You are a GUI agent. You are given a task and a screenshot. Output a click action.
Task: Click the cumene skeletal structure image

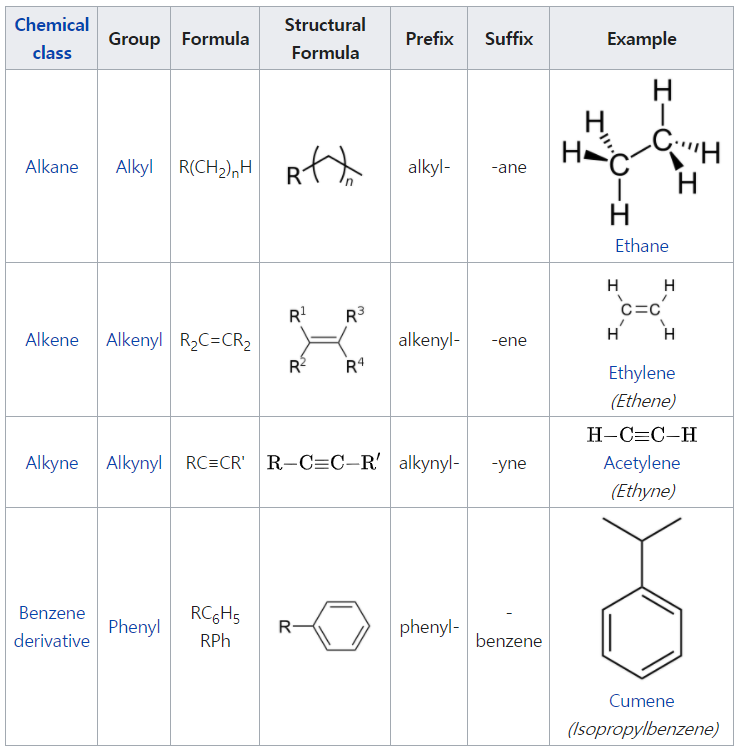pyautogui.click(x=642, y=600)
